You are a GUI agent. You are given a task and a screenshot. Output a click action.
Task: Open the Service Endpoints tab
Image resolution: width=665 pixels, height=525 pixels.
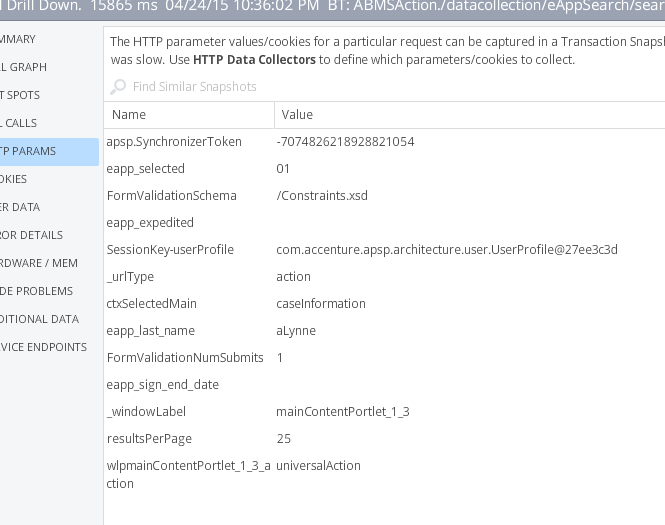click(x=44, y=347)
